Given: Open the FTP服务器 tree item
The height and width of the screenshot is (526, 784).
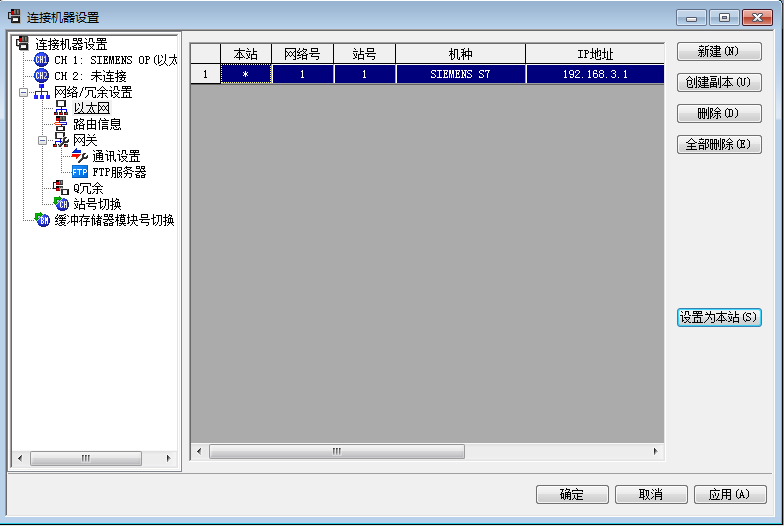Looking at the screenshot, I should tap(119, 172).
